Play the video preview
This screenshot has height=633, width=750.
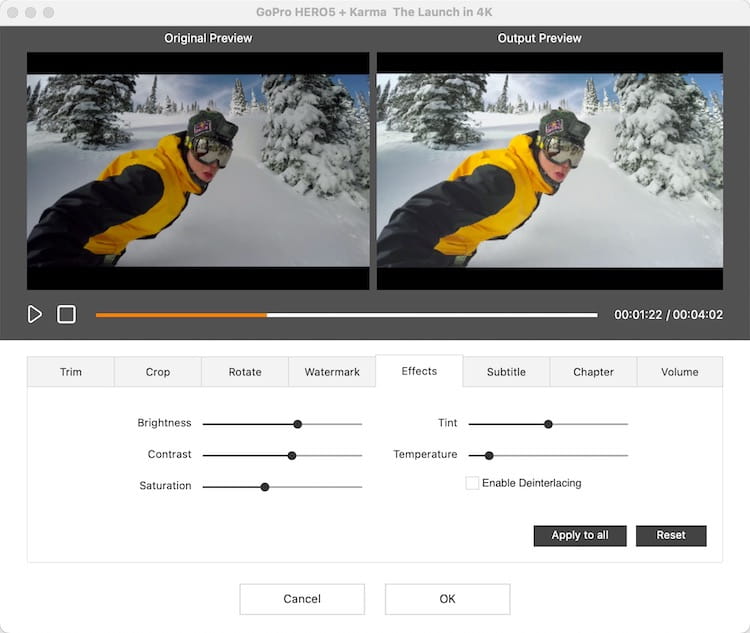click(x=34, y=314)
